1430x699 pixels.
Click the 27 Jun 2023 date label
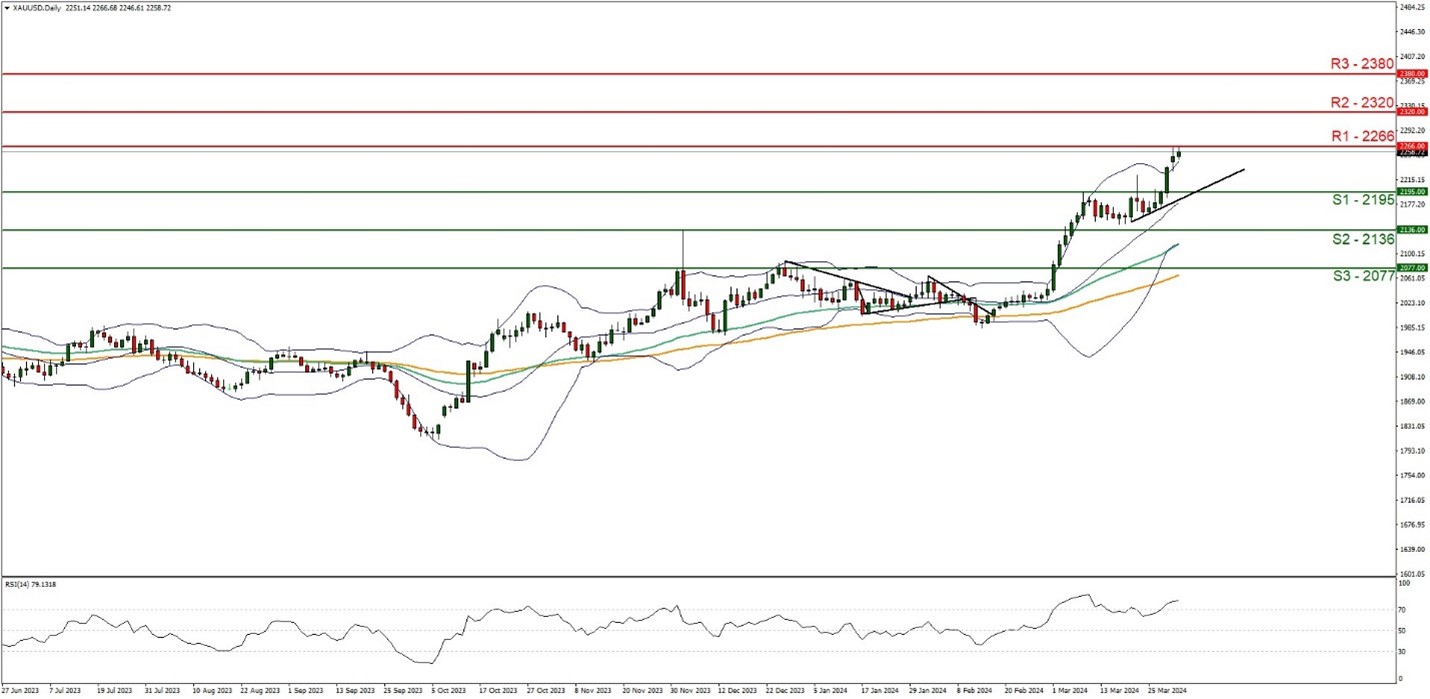click(19, 691)
